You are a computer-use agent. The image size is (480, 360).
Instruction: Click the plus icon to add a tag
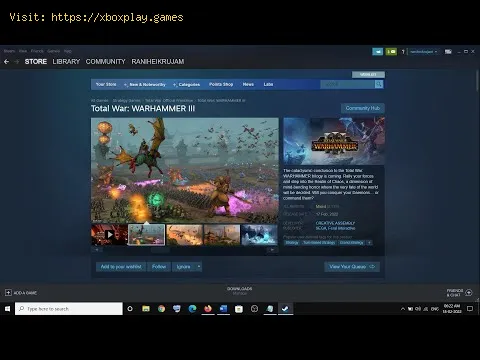pyautogui.click(x=369, y=243)
